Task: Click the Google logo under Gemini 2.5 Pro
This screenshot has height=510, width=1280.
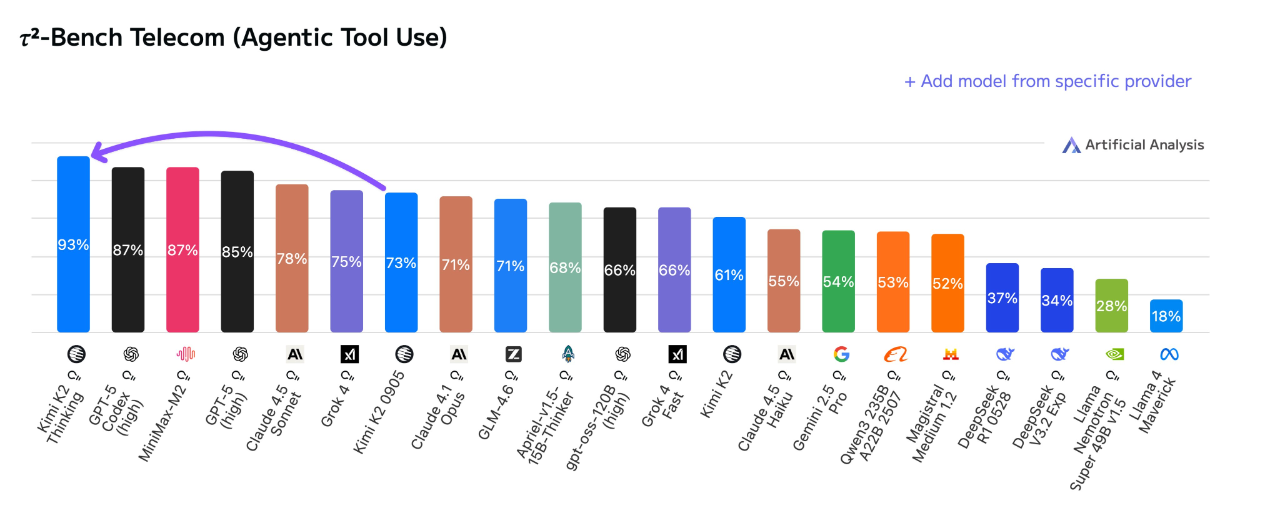Action: [x=841, y=354]
